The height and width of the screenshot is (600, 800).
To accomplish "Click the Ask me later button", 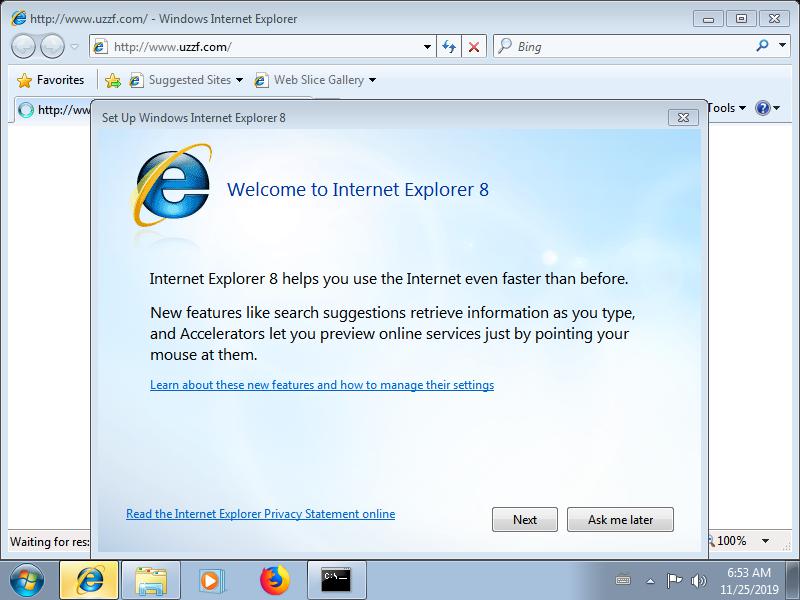I will [620, 519].
